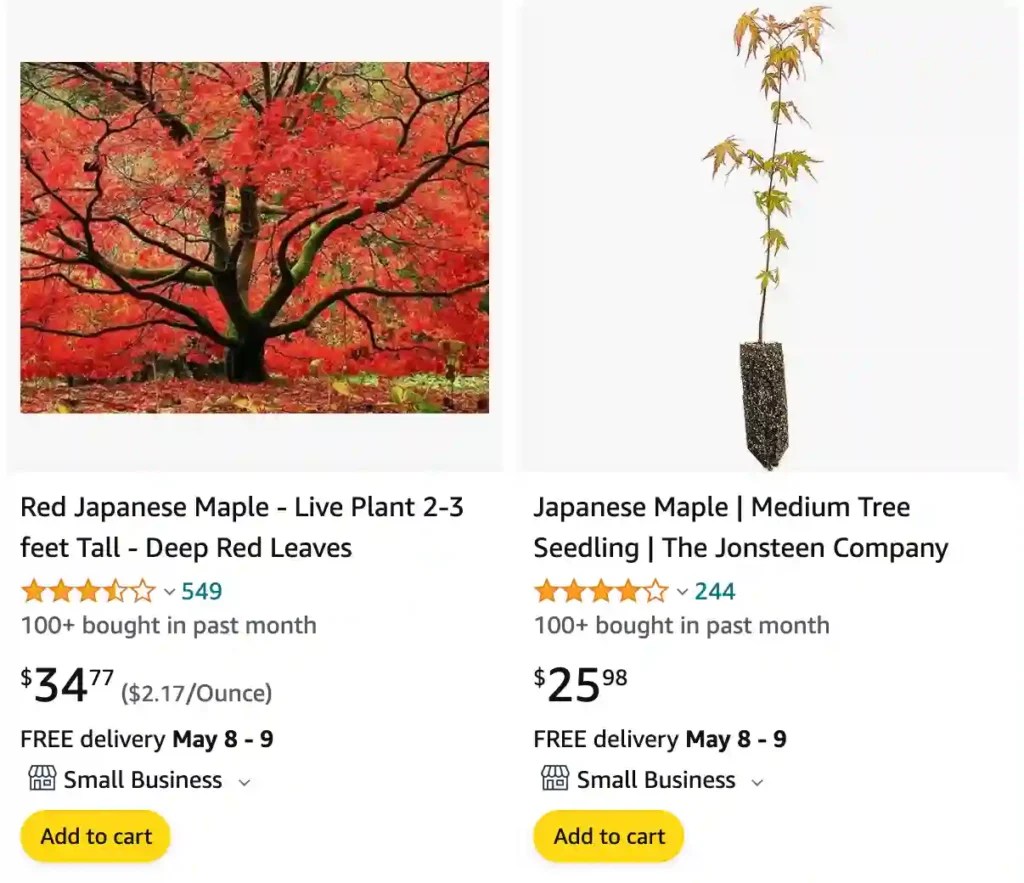Open the rating breakdown chevron next to 549
Image resolution: width=1024 pixels, height=883 pixels.
pyautogui.click(x=170, y=592)
